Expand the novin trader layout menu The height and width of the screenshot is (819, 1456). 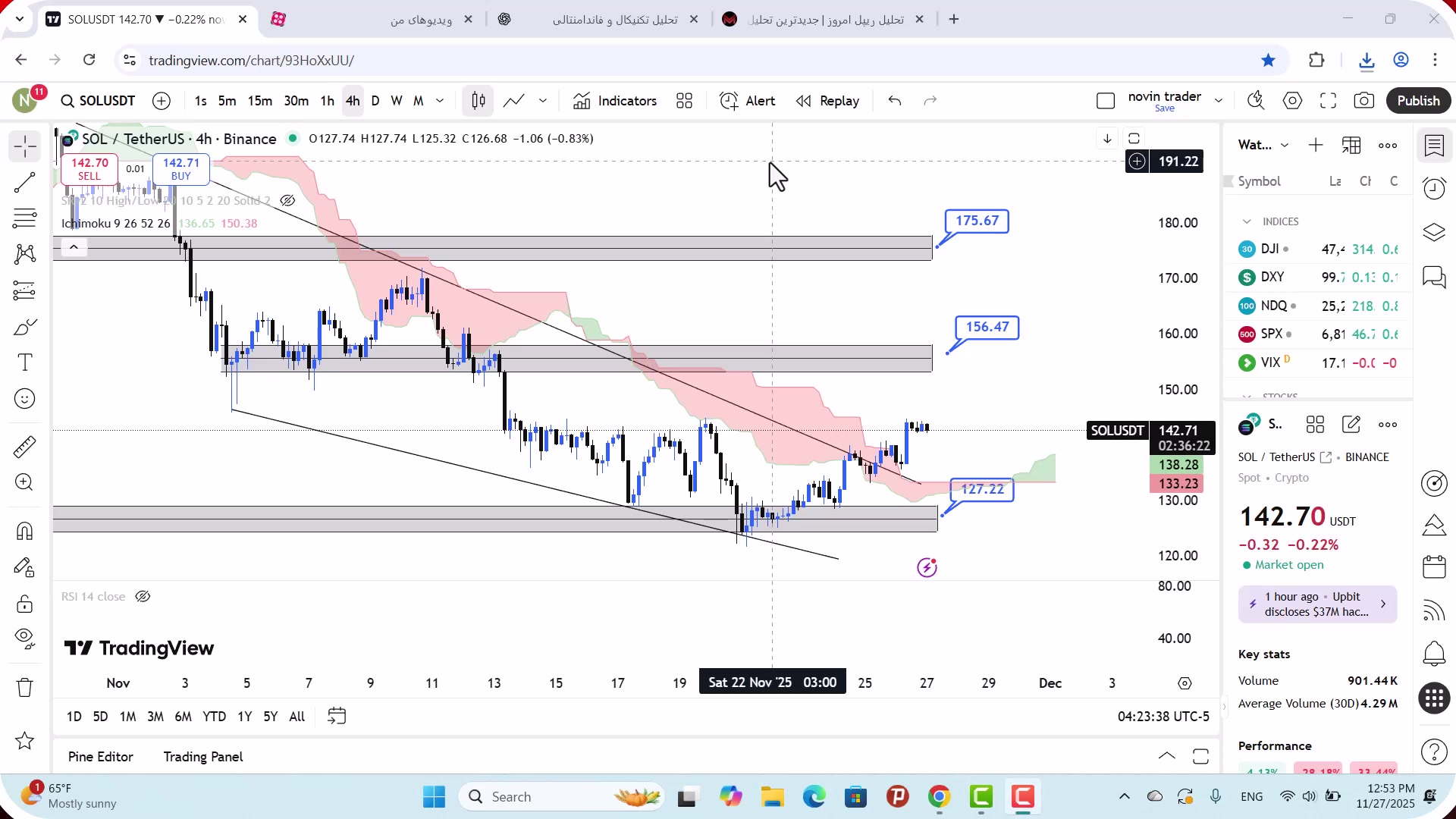pos(1219,101)
